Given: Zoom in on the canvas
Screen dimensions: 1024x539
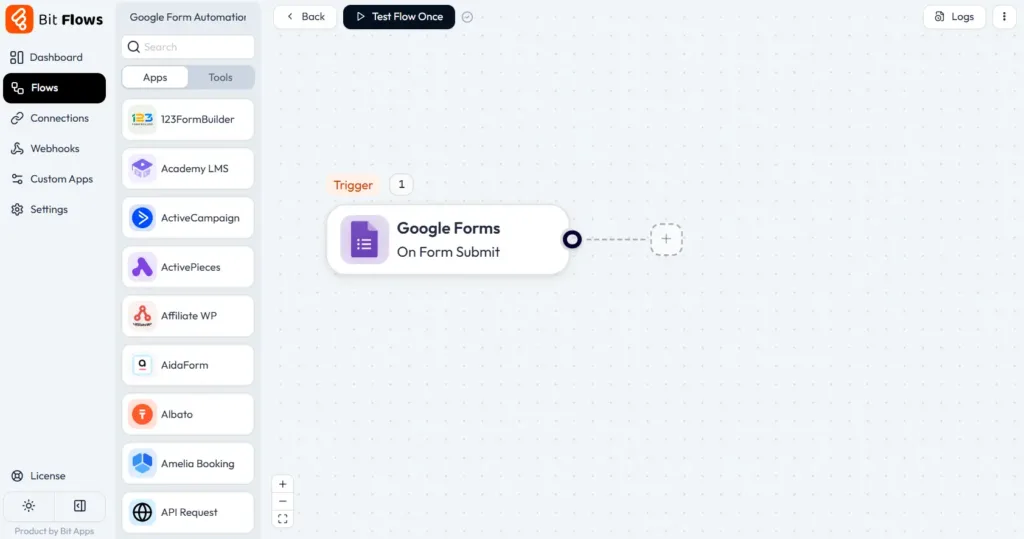Looking at the screenshot, I should [283, 484].
